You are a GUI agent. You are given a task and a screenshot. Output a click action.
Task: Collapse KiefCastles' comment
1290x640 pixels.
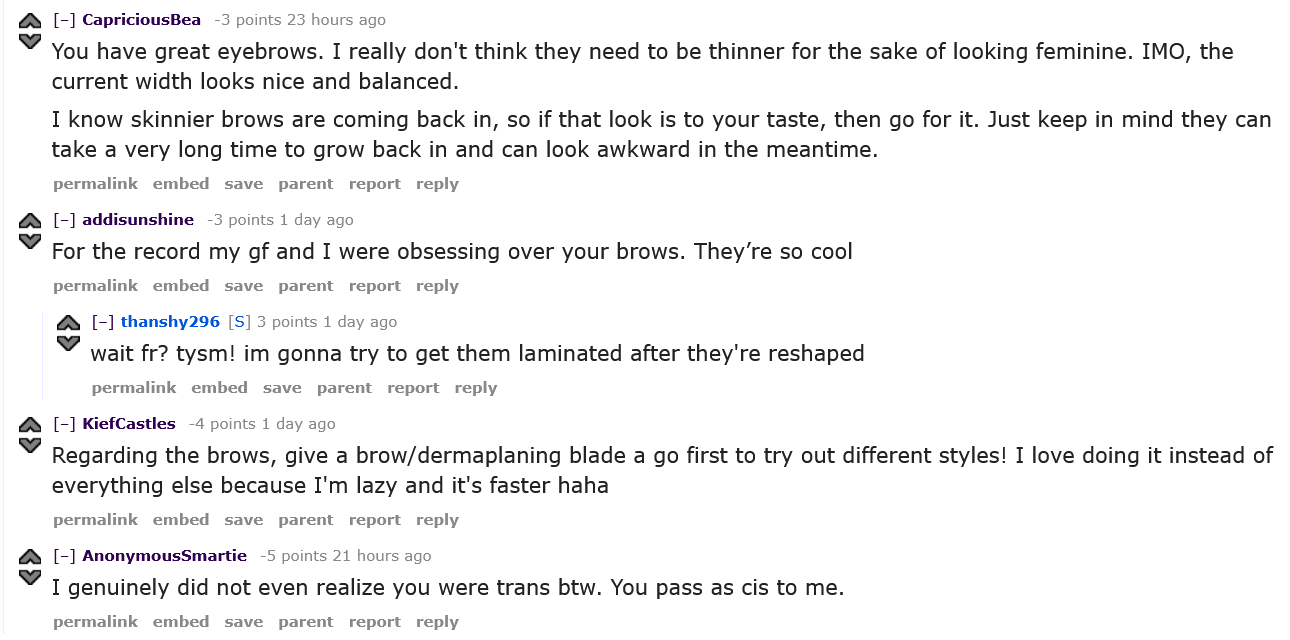point(64,424)
